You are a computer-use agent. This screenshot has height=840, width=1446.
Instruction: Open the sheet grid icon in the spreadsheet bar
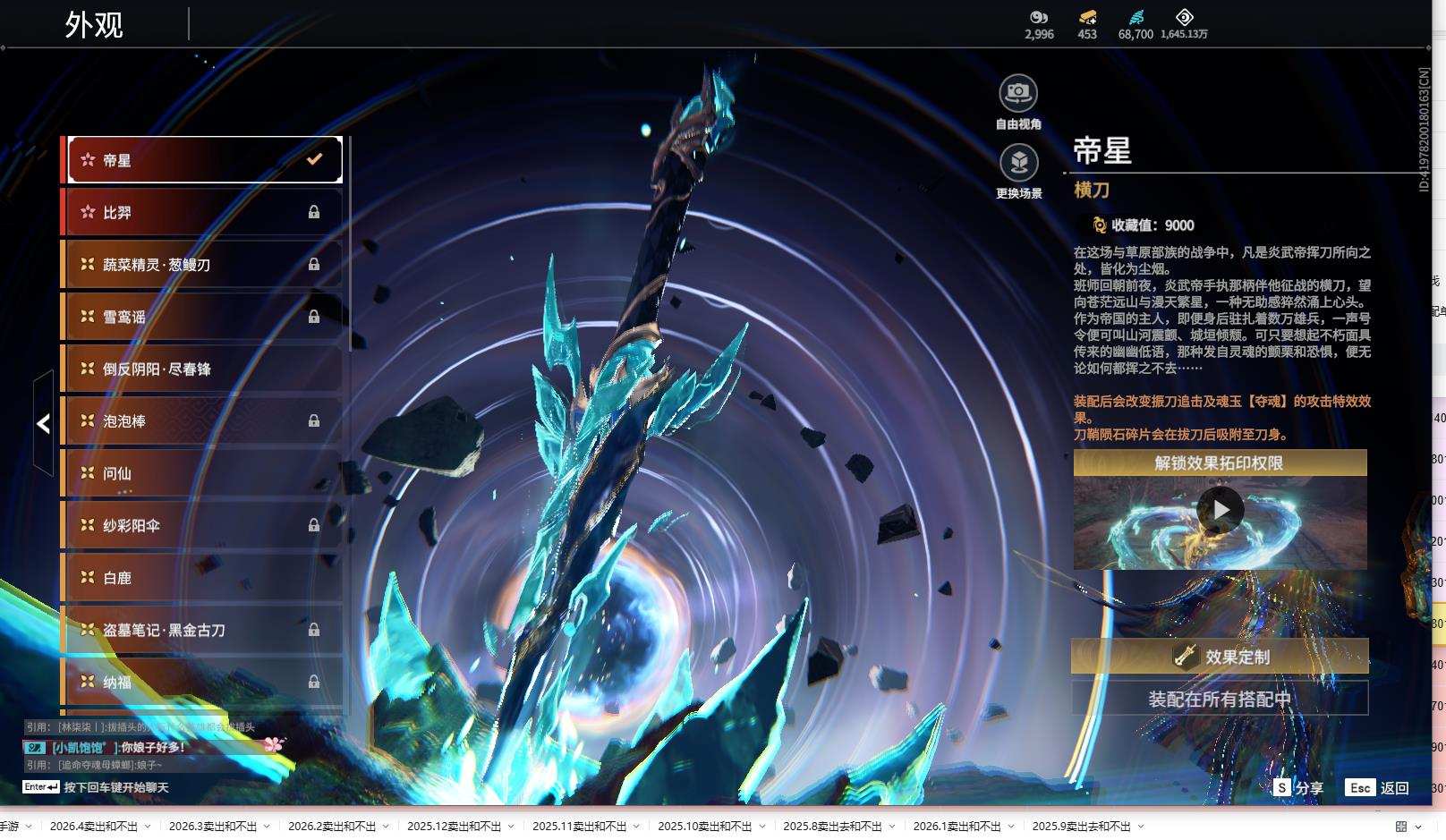click(x=1401, y=827)
